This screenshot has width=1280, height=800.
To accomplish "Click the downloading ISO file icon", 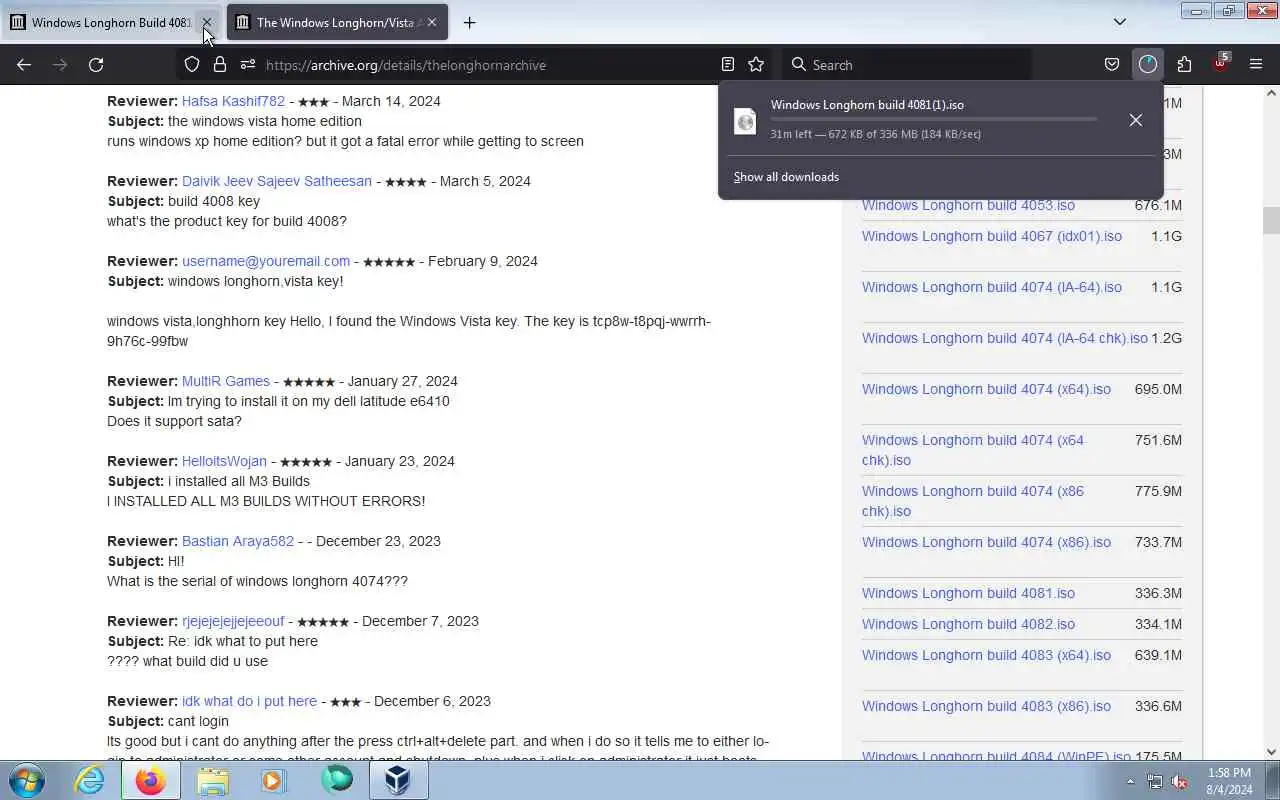I will [x=745, y=121].
